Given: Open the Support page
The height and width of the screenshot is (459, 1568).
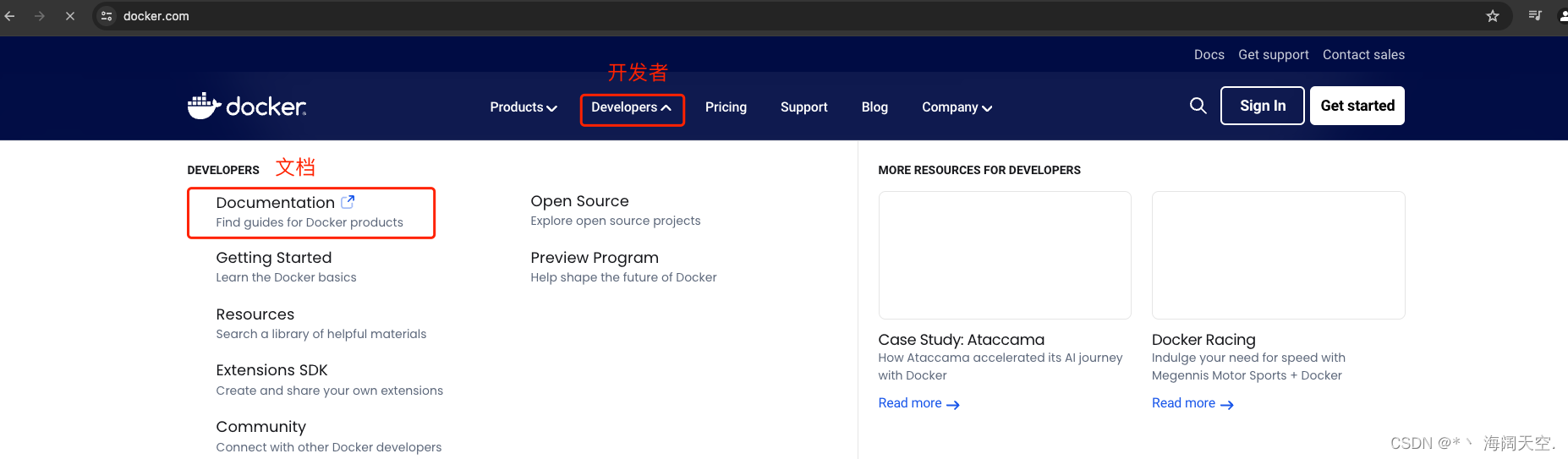Looking at the screenshot, I should (x=803, y=107).
